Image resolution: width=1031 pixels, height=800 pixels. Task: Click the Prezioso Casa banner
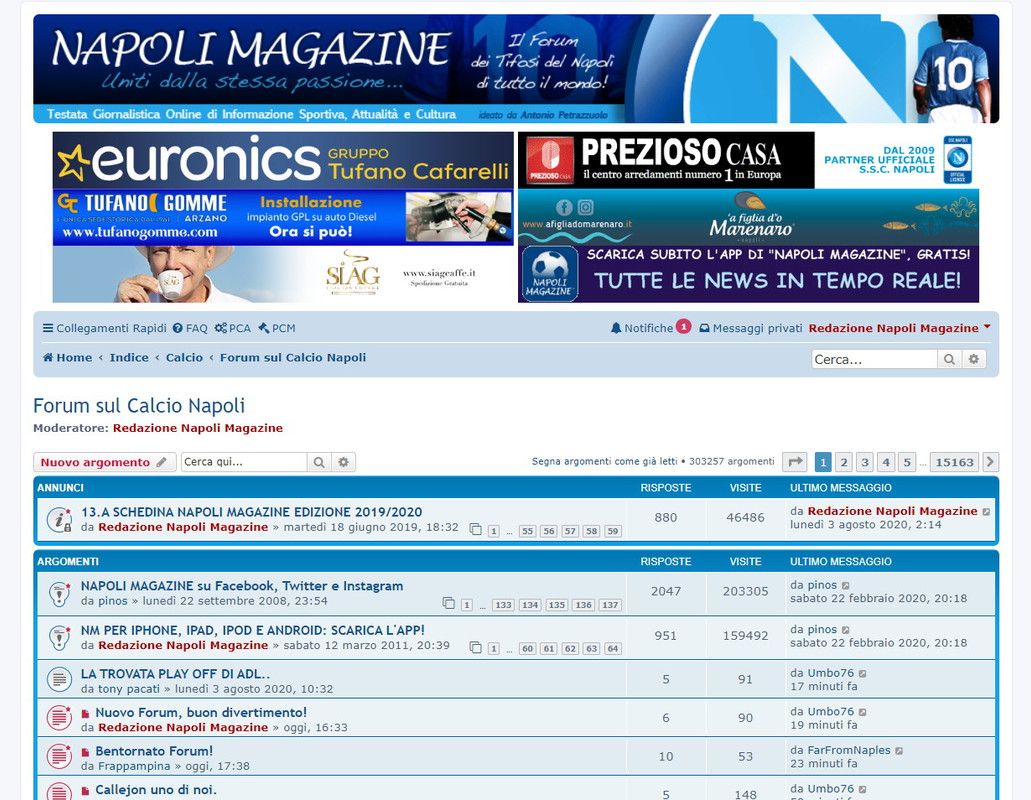pyautogui.click(x=748, y=160)
